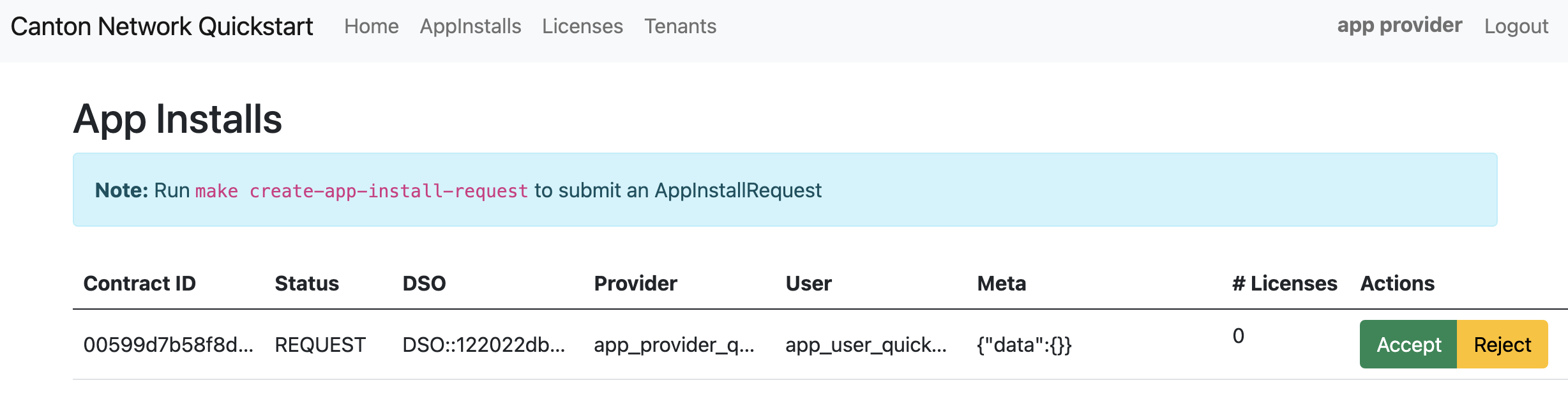Click the # Licenses column header
This screenshot has height=401, width=1568.
pos(1285,284)
